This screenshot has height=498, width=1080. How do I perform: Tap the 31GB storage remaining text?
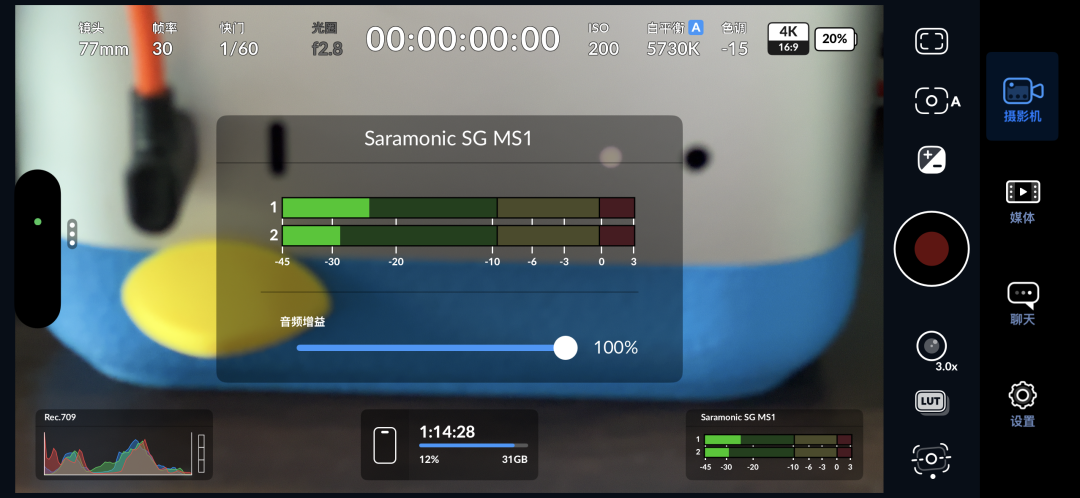(x=515, y=459)
